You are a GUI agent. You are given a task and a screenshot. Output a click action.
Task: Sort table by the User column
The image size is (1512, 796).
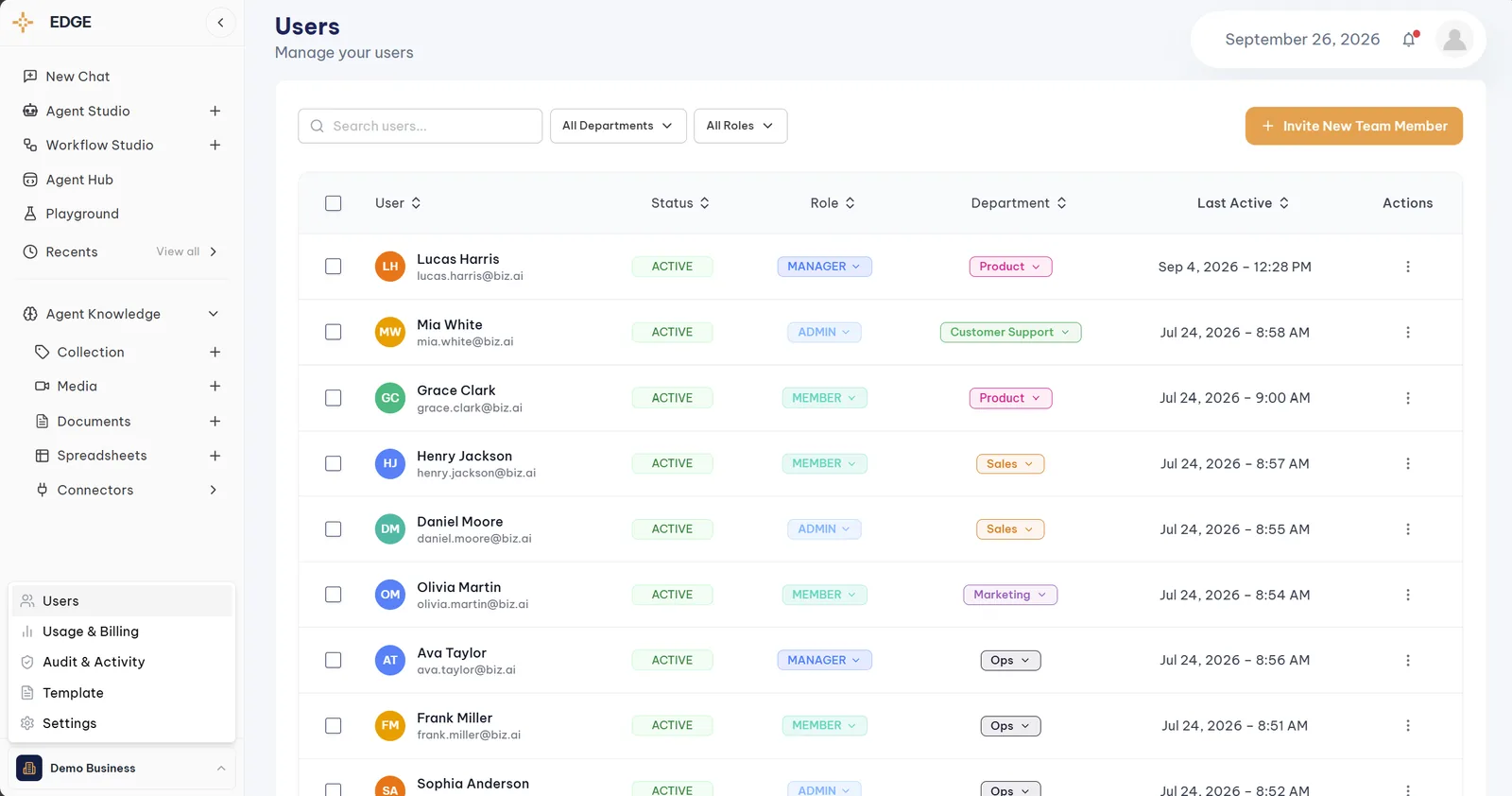398,203
